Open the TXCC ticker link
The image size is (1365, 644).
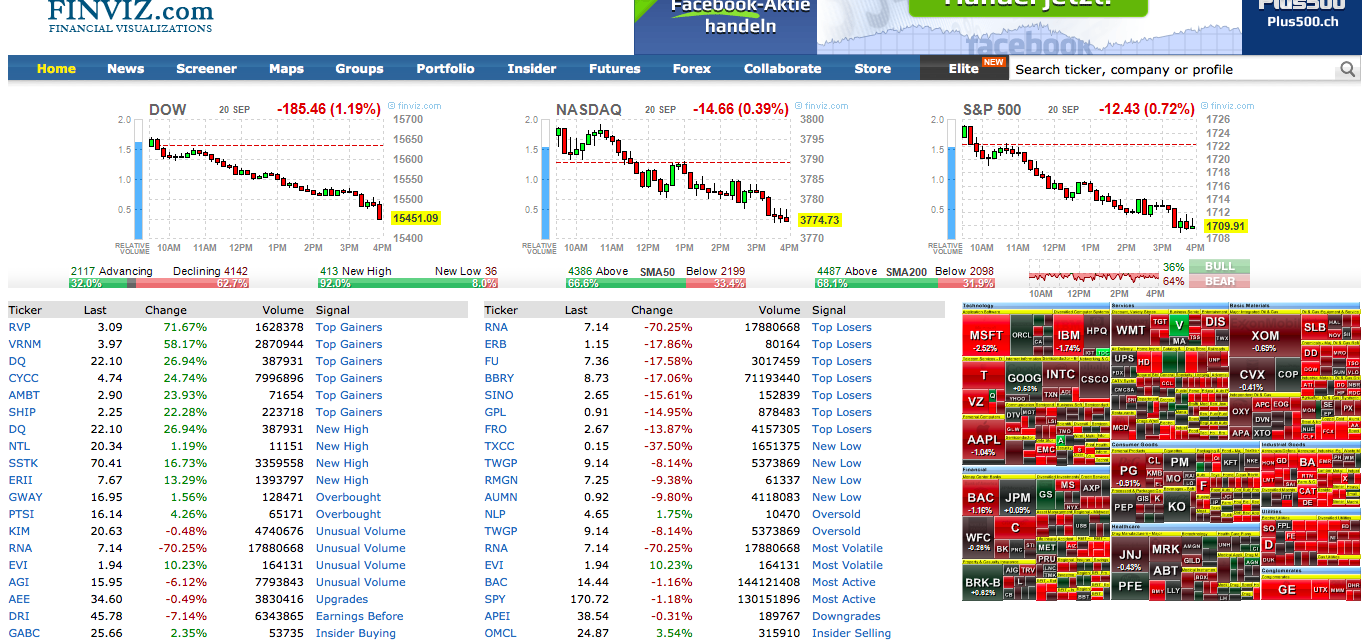coord(499,446)
